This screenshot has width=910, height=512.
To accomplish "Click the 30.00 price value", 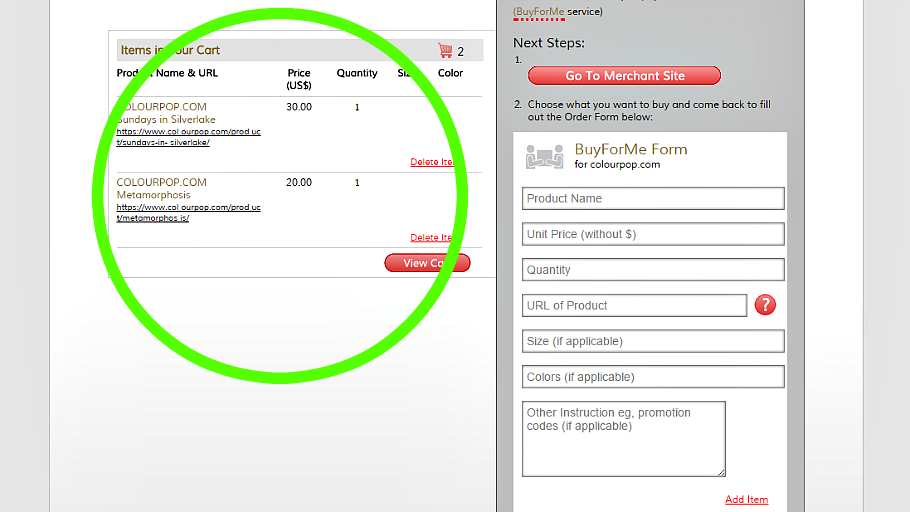I will [299, 107].
